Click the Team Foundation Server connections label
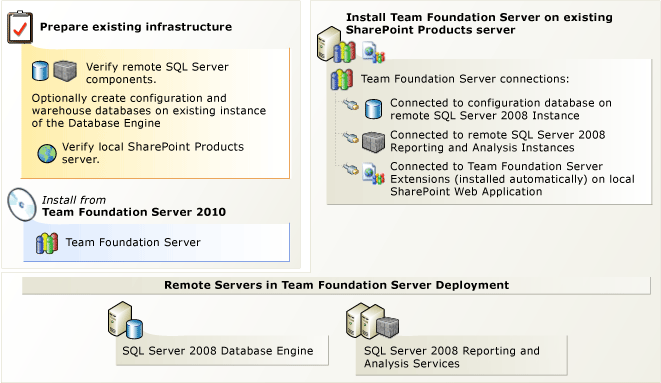This screenshot has width=661, height=383. (465, 79)
